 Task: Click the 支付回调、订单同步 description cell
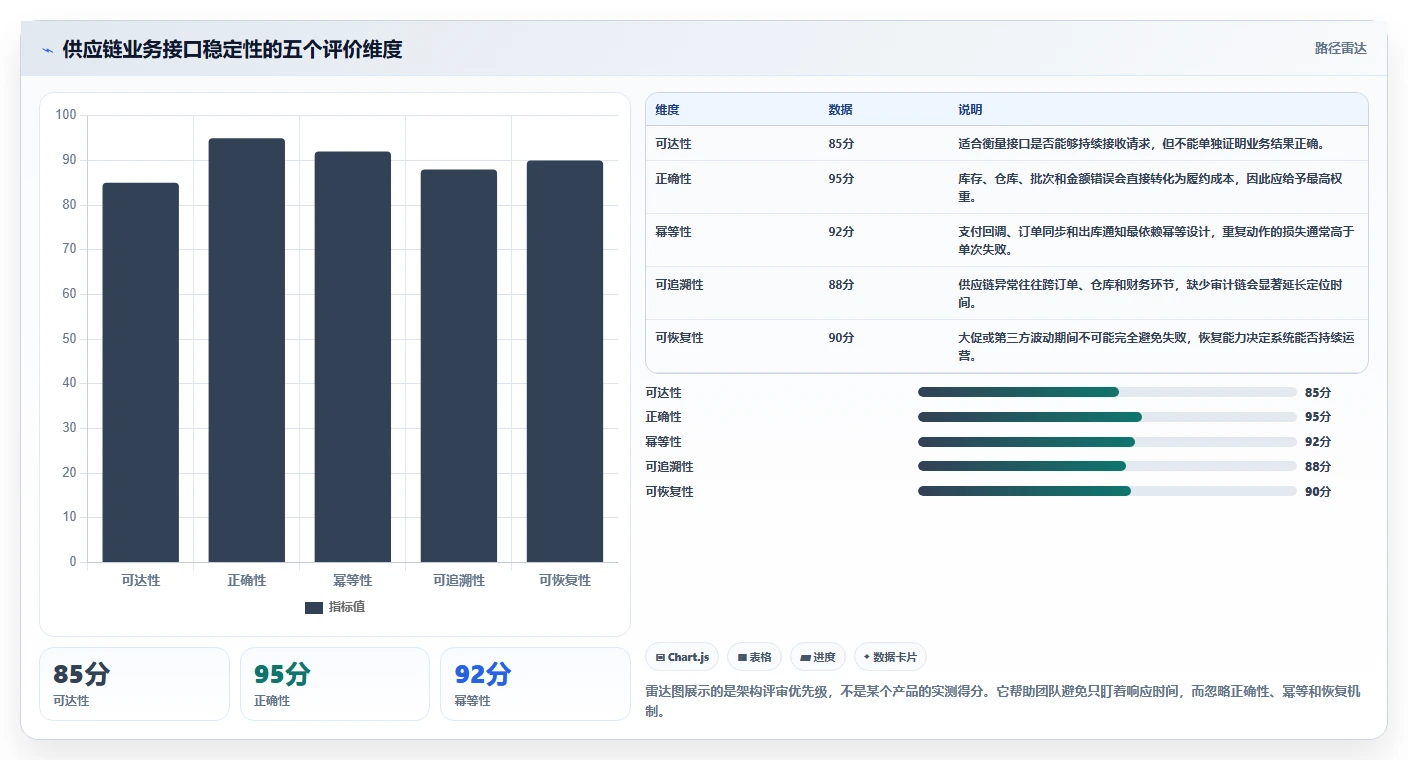click(x=1156, y=241)
